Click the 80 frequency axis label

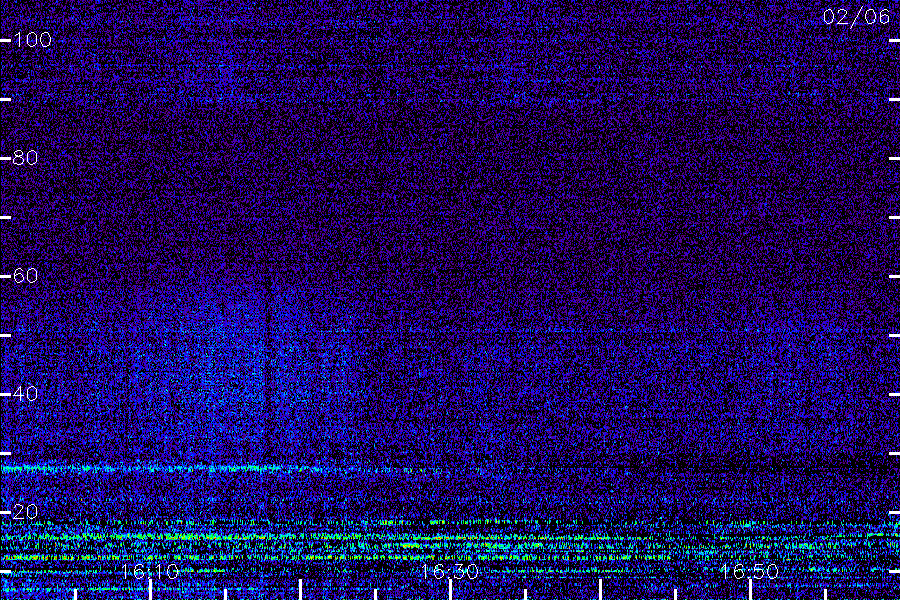(x=25, y=158)
